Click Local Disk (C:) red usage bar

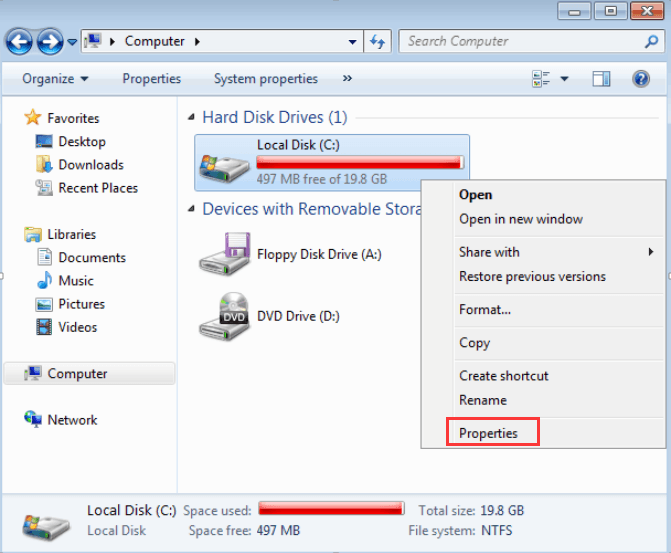point(360,163)
